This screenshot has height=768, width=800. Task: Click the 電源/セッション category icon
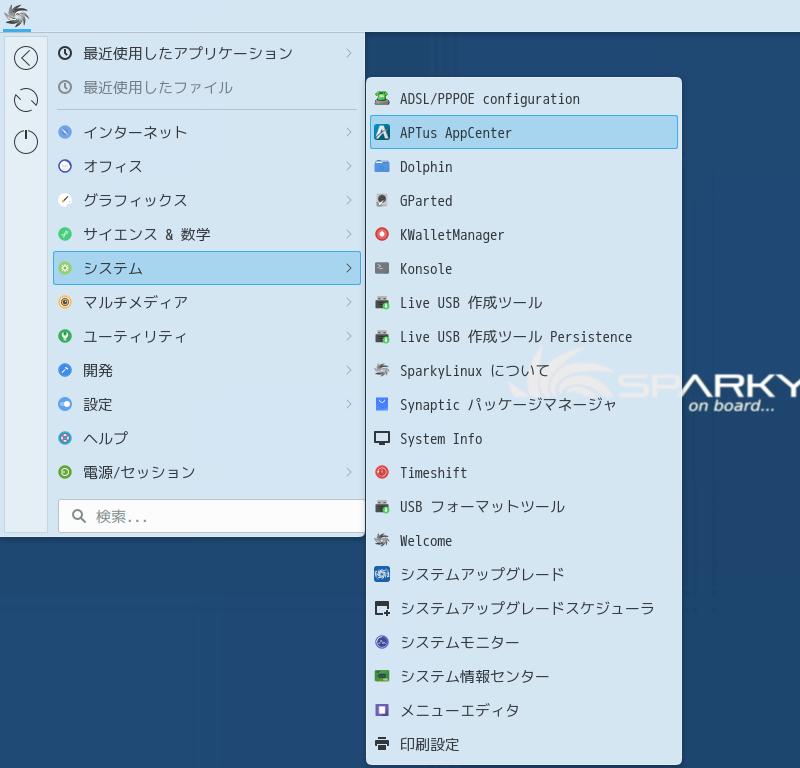65,472
